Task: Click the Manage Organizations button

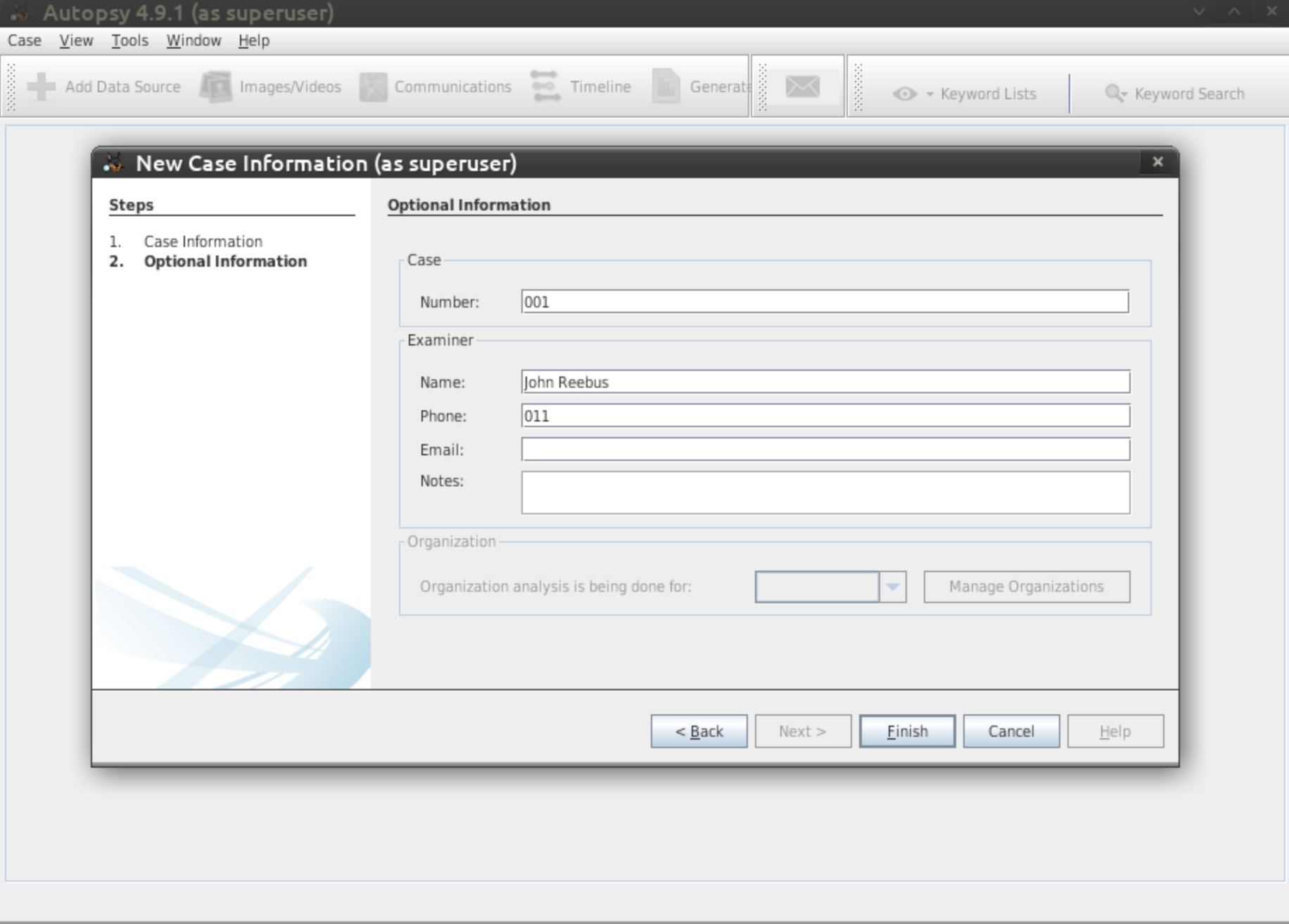Action: 1027,586
